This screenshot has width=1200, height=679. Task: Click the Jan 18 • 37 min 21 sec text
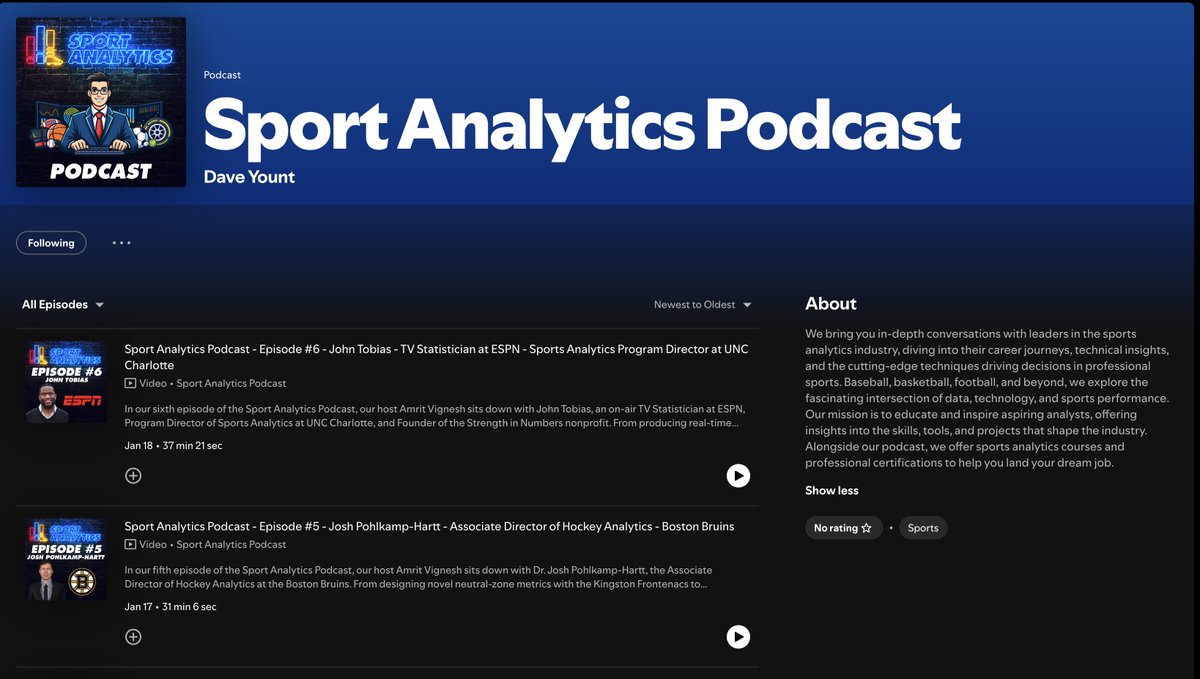[173, 446]
